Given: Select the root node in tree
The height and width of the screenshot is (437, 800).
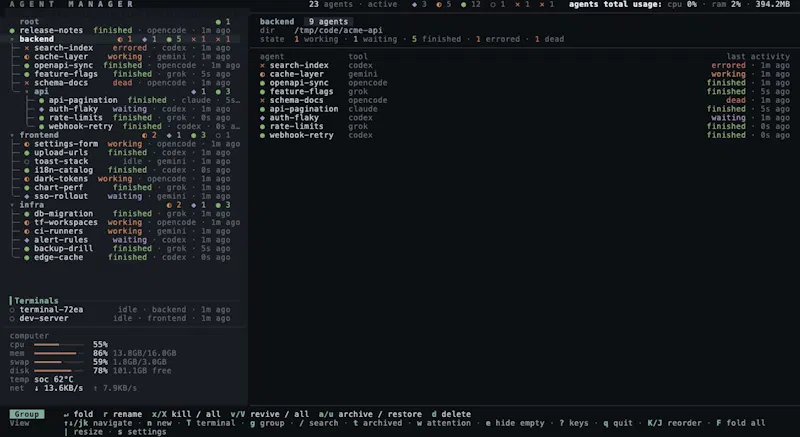Looking at the screenshot, I should [x=29, y=21].
